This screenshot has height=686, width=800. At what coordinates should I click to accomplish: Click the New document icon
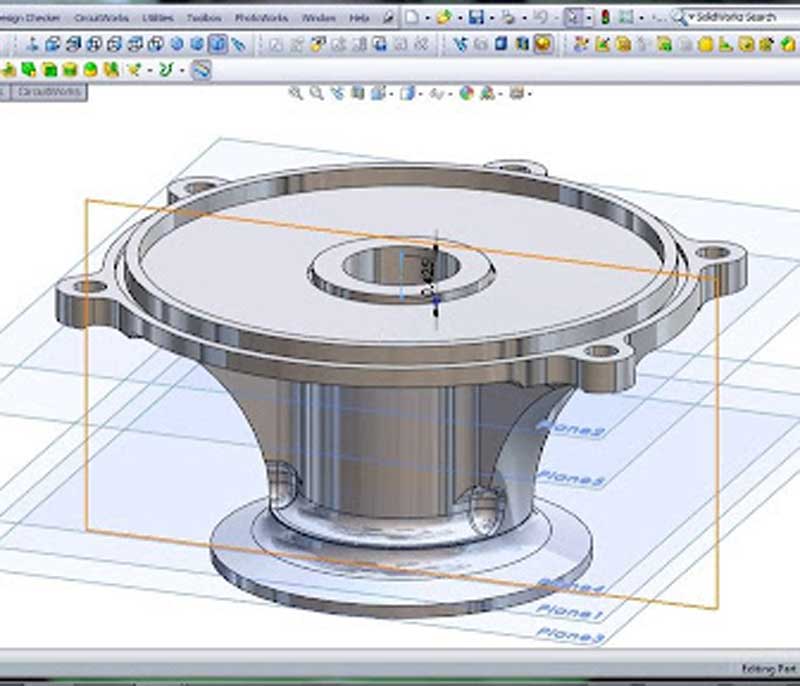(413, 17)
